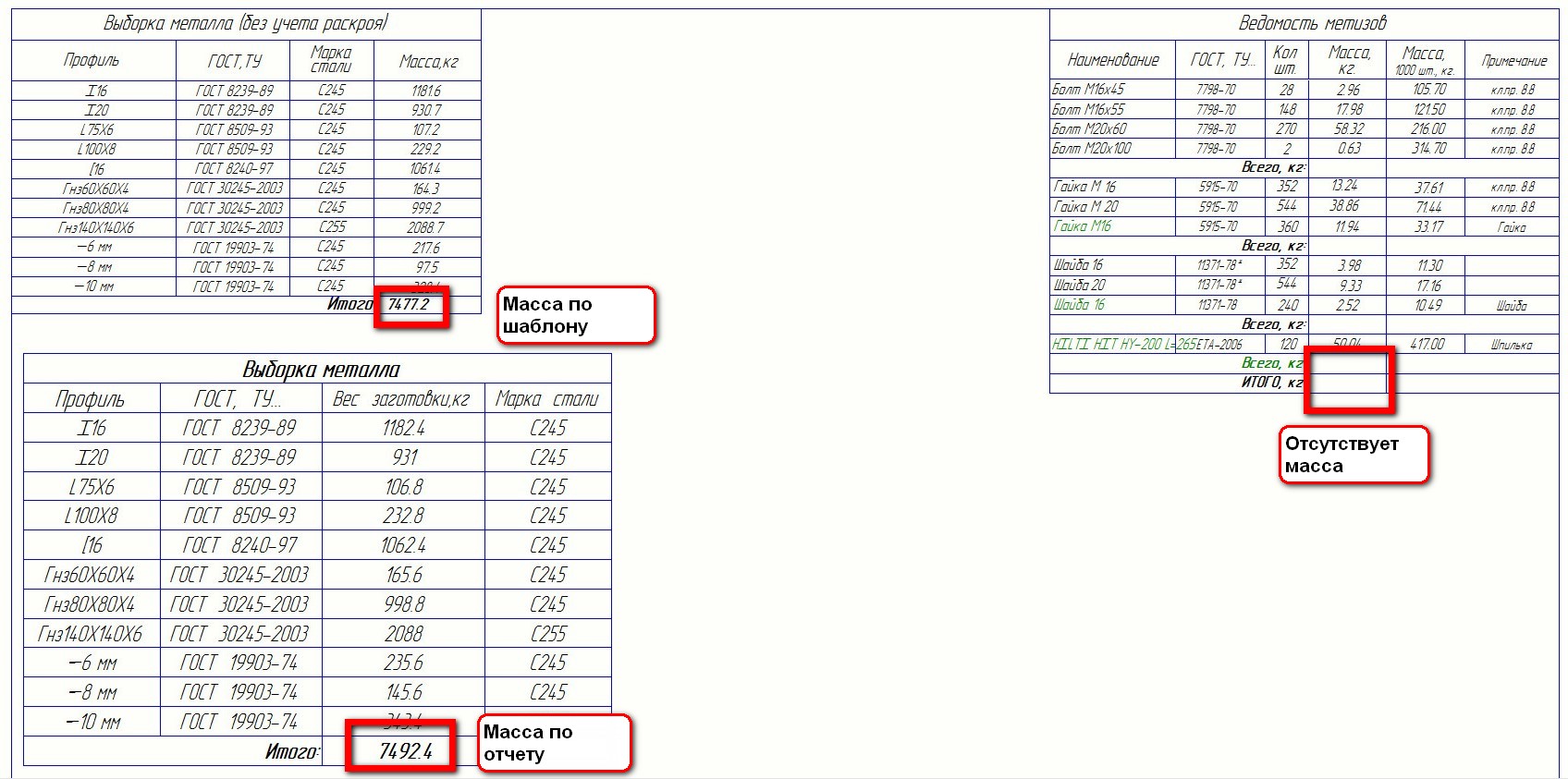Click the 'Масса,кг' header in раскроя table
The width and height of the screenshot is (1568, 779).
point(428,62)
